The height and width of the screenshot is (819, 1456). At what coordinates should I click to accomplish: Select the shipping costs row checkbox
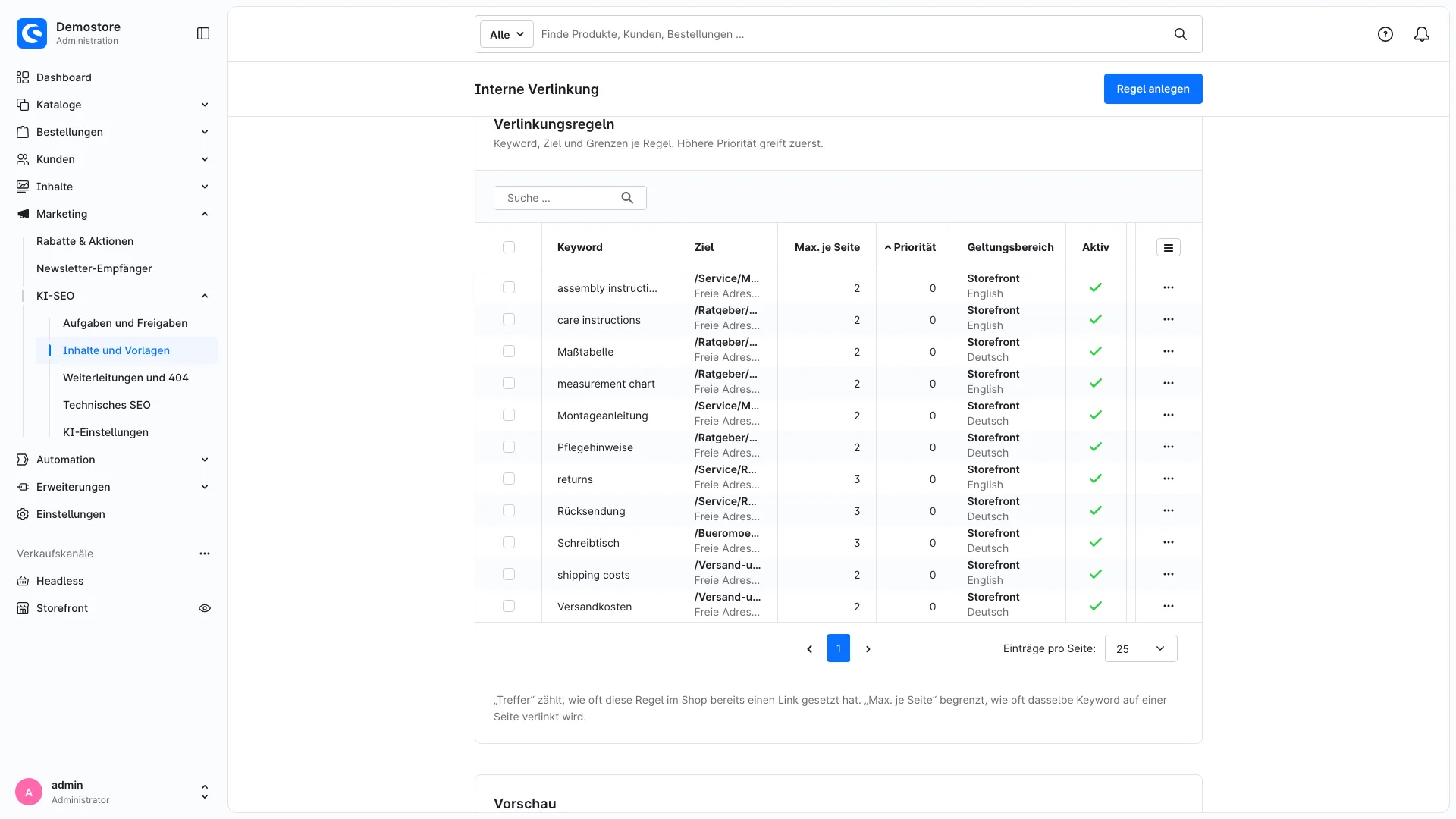click(x=509, y=574)
